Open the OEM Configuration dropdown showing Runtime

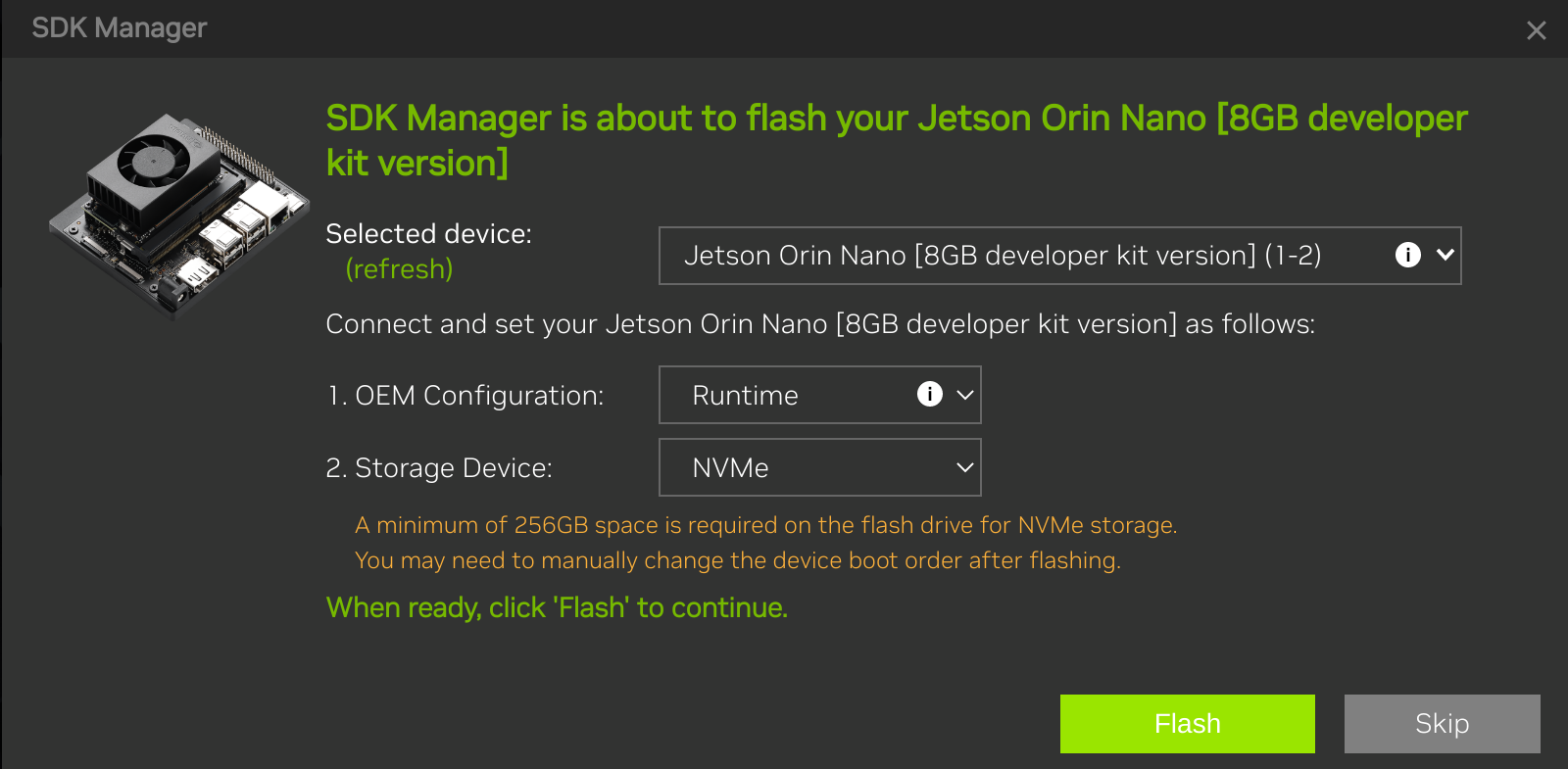point(784,394)
